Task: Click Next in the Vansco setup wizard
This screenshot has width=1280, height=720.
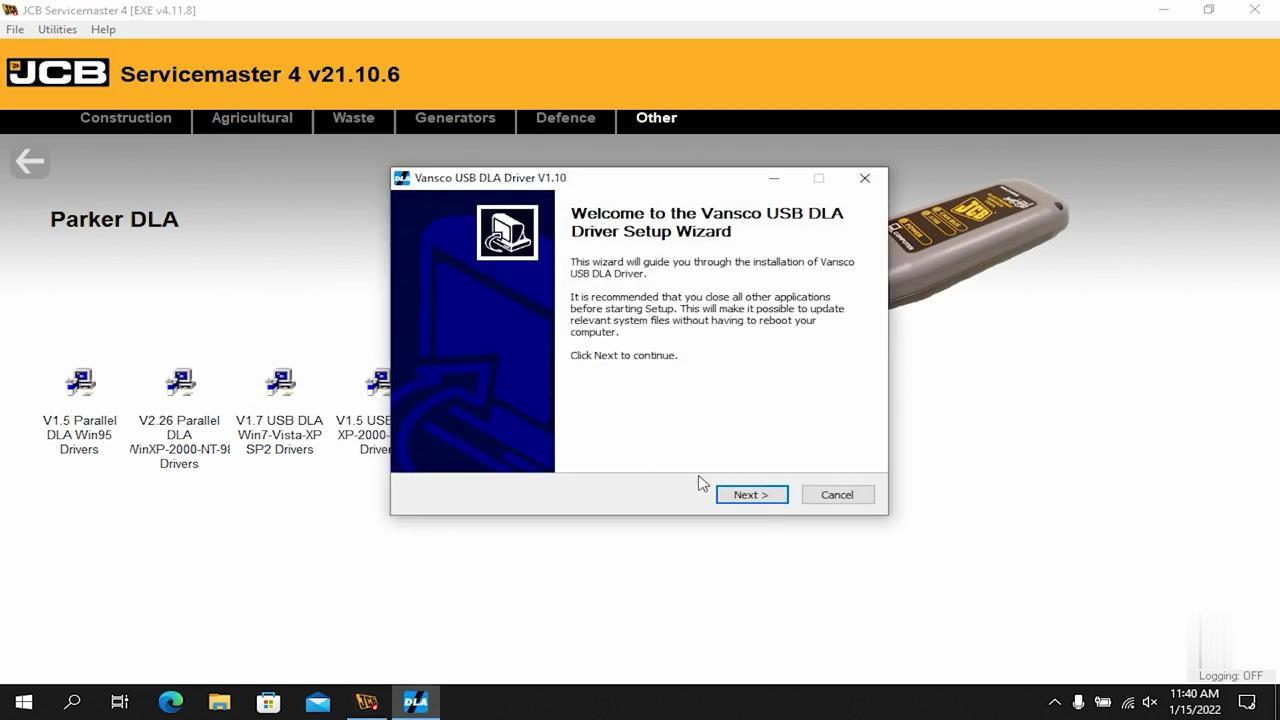Action: 752,495
